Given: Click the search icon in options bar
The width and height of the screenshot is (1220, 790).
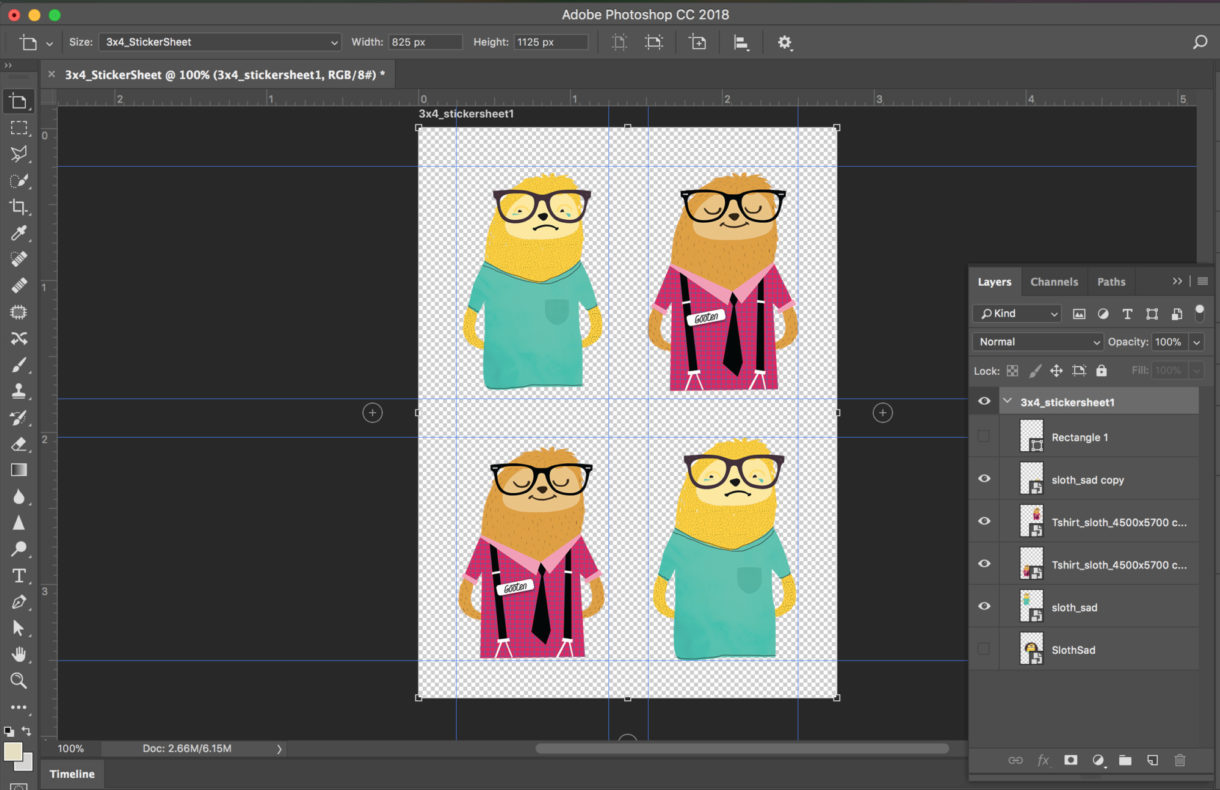Looking at the screenshot, I should coord(1200,43).
